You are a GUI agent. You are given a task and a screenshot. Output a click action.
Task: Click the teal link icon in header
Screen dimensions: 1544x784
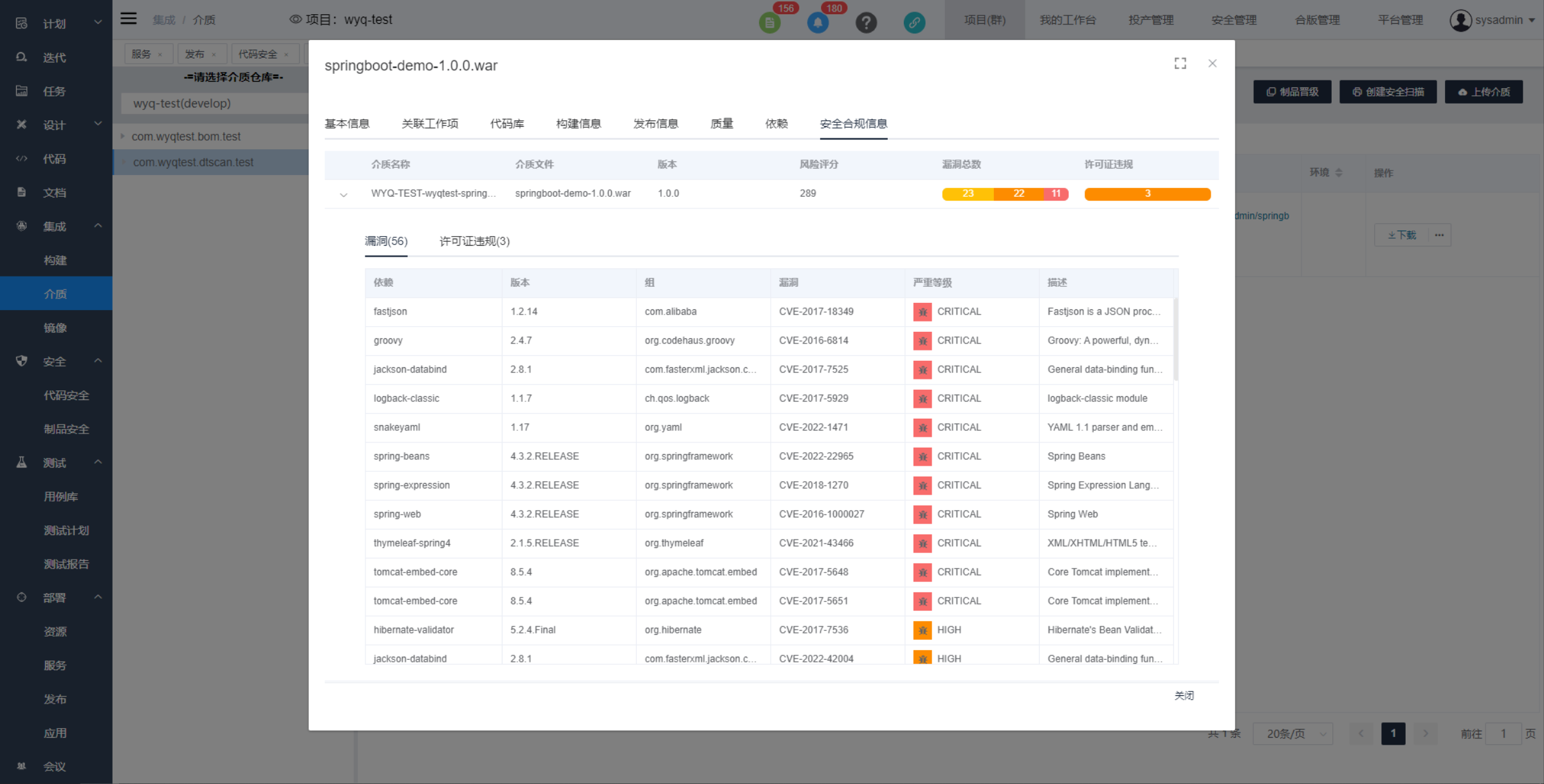click(914, 23)
